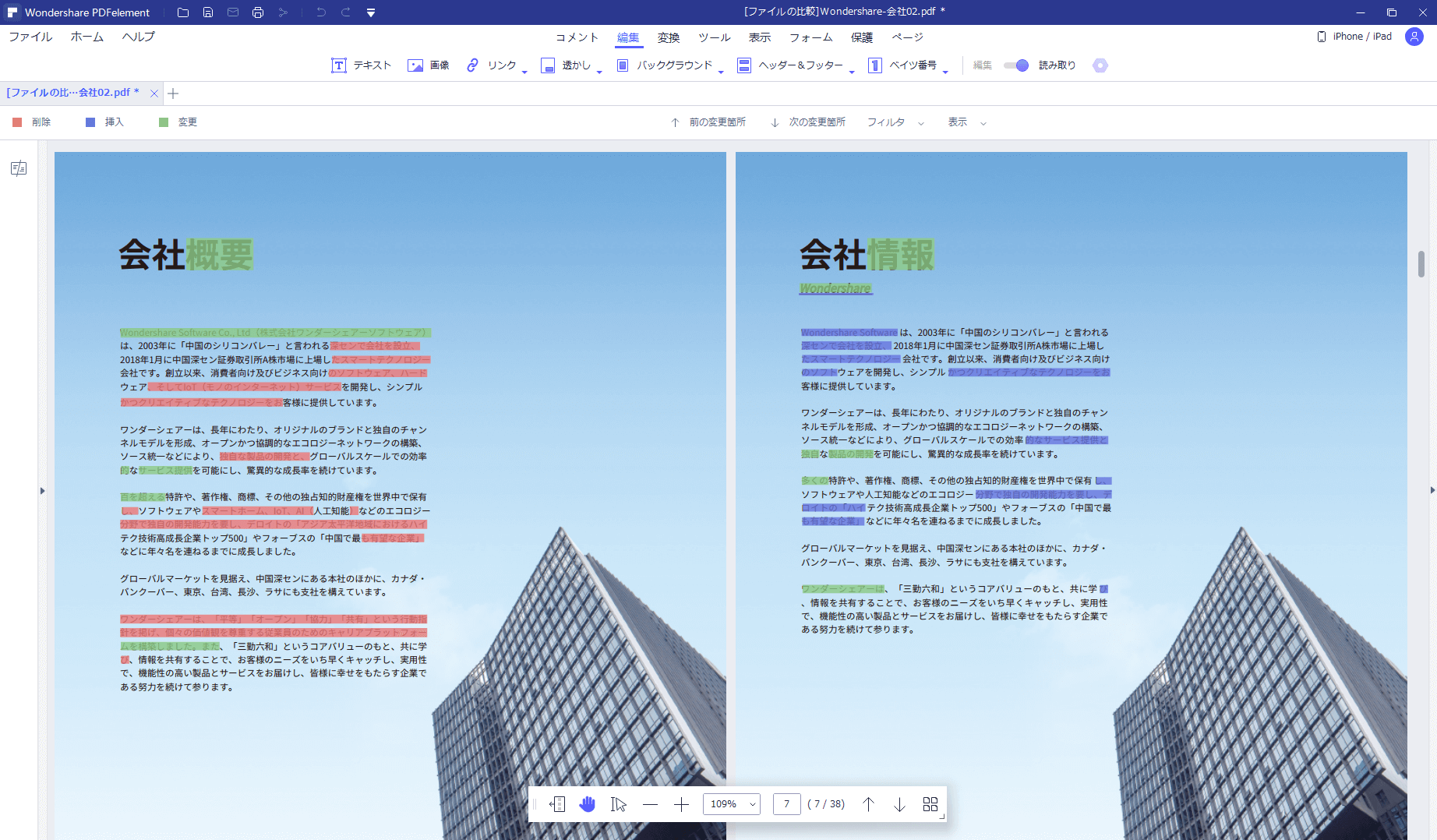
Task: Click the share icon in title bar
Action: click(283, 12)
